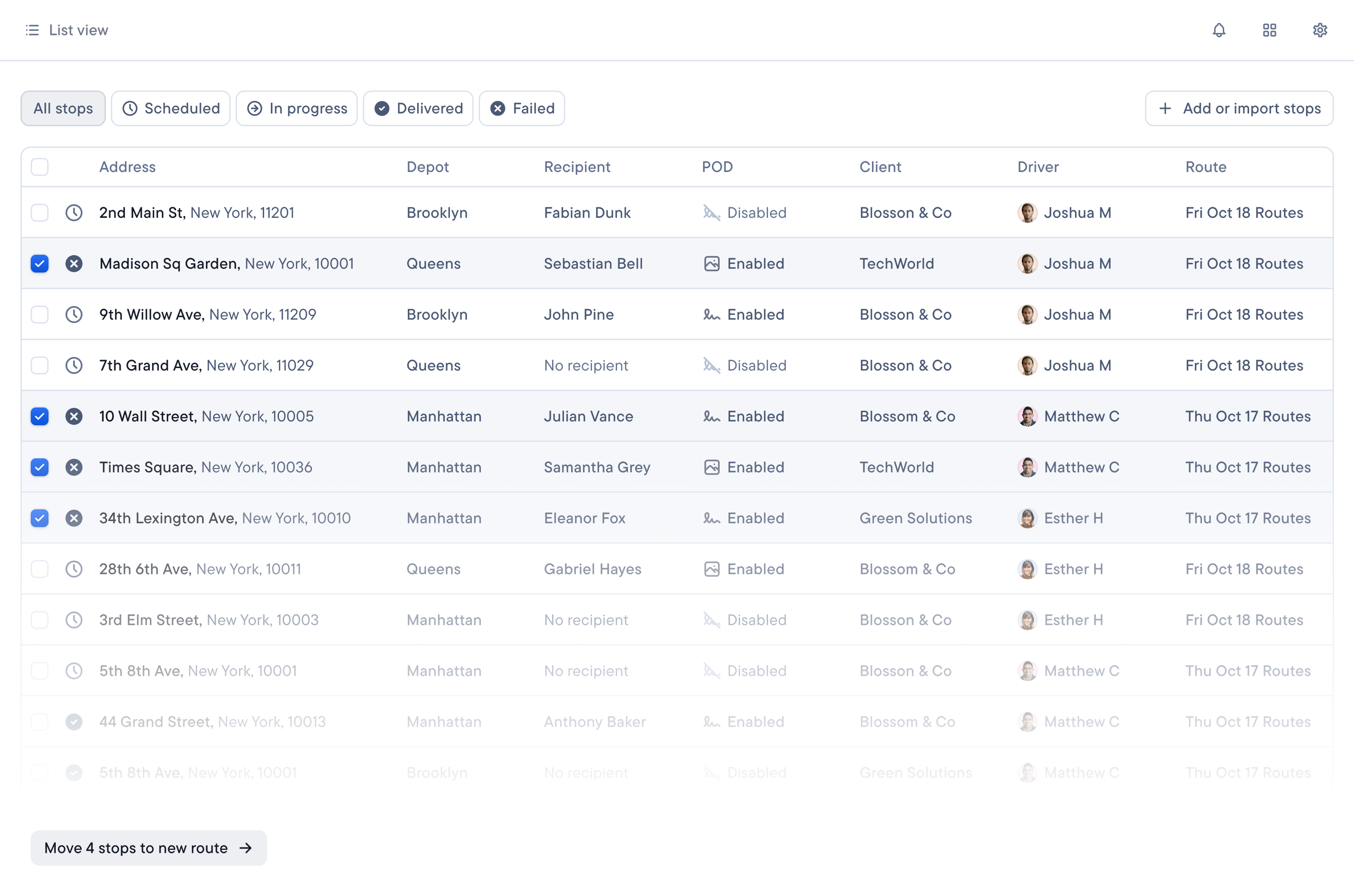Click Add or import stops button

[x=1239, y=108]
